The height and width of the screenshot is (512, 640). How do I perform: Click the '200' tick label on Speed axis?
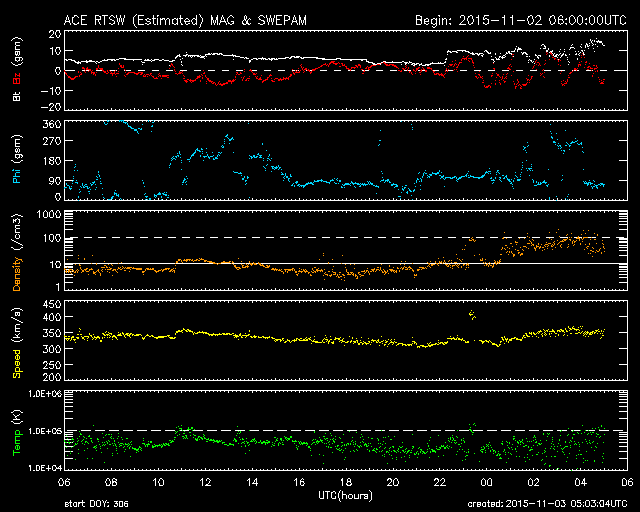[52, 377]
